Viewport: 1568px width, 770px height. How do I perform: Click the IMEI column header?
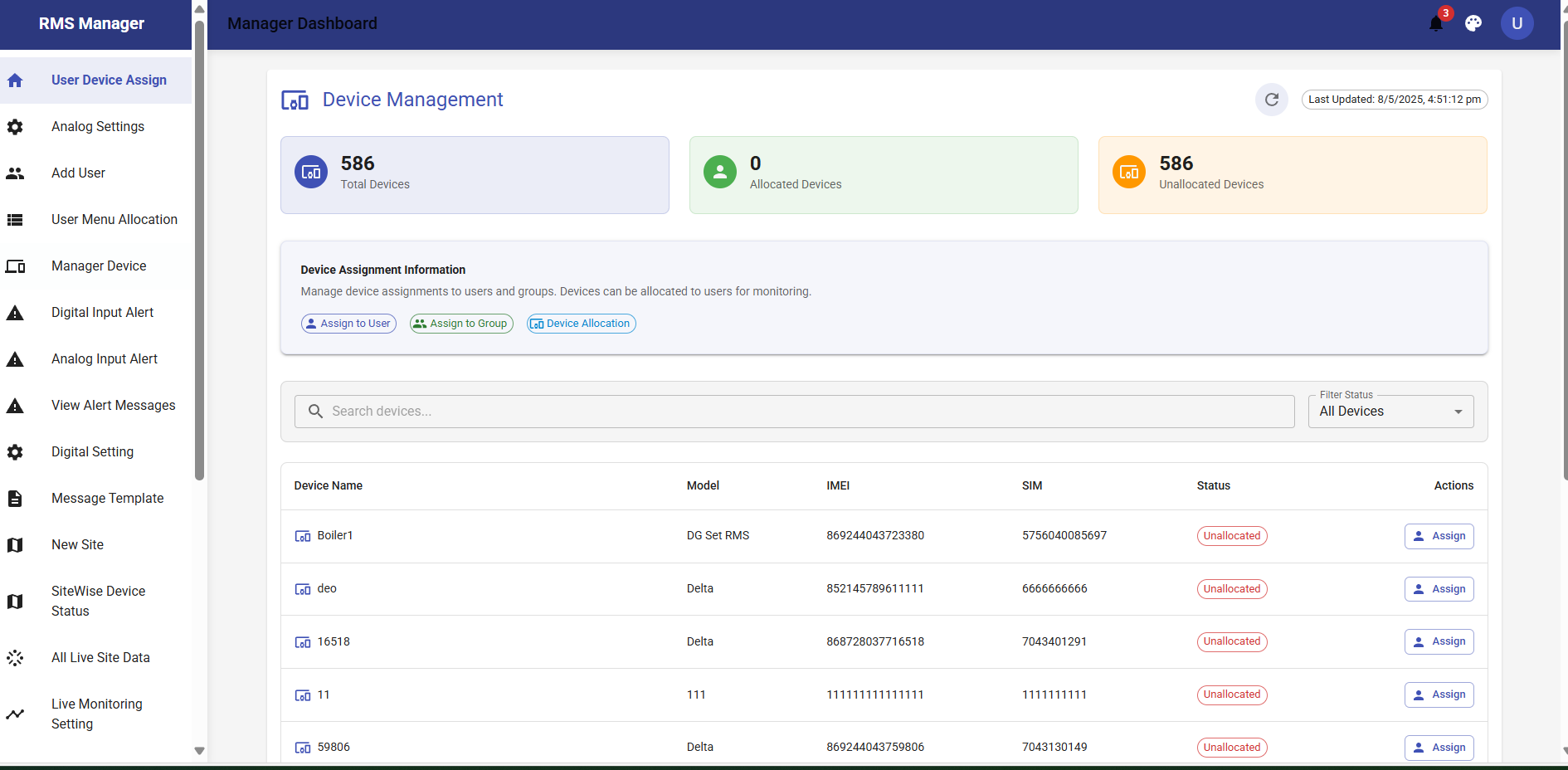pyautogui.click(x=838, y=486)
